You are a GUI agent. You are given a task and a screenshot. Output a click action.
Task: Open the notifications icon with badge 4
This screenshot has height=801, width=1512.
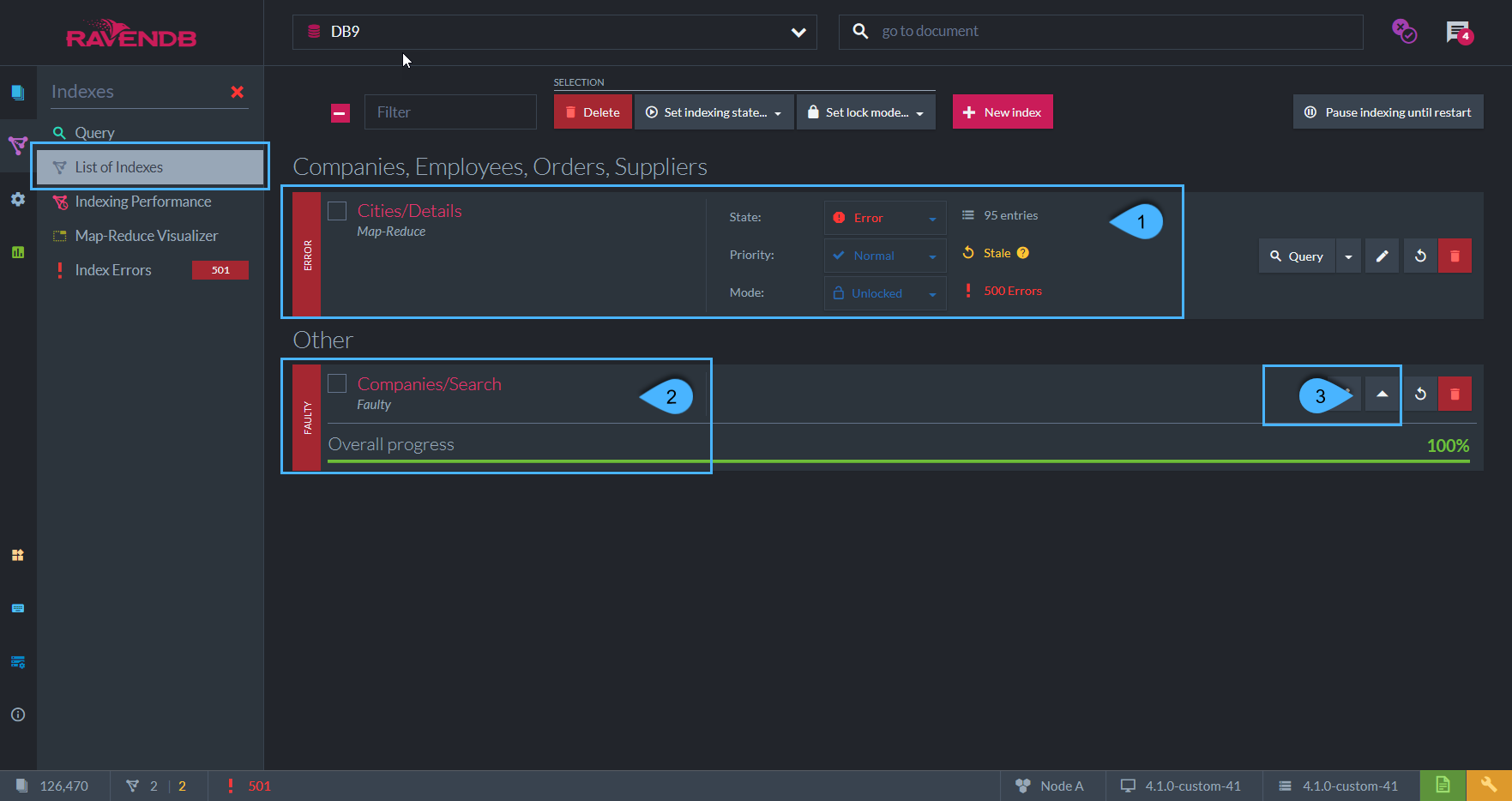[x=1459, y=33]
